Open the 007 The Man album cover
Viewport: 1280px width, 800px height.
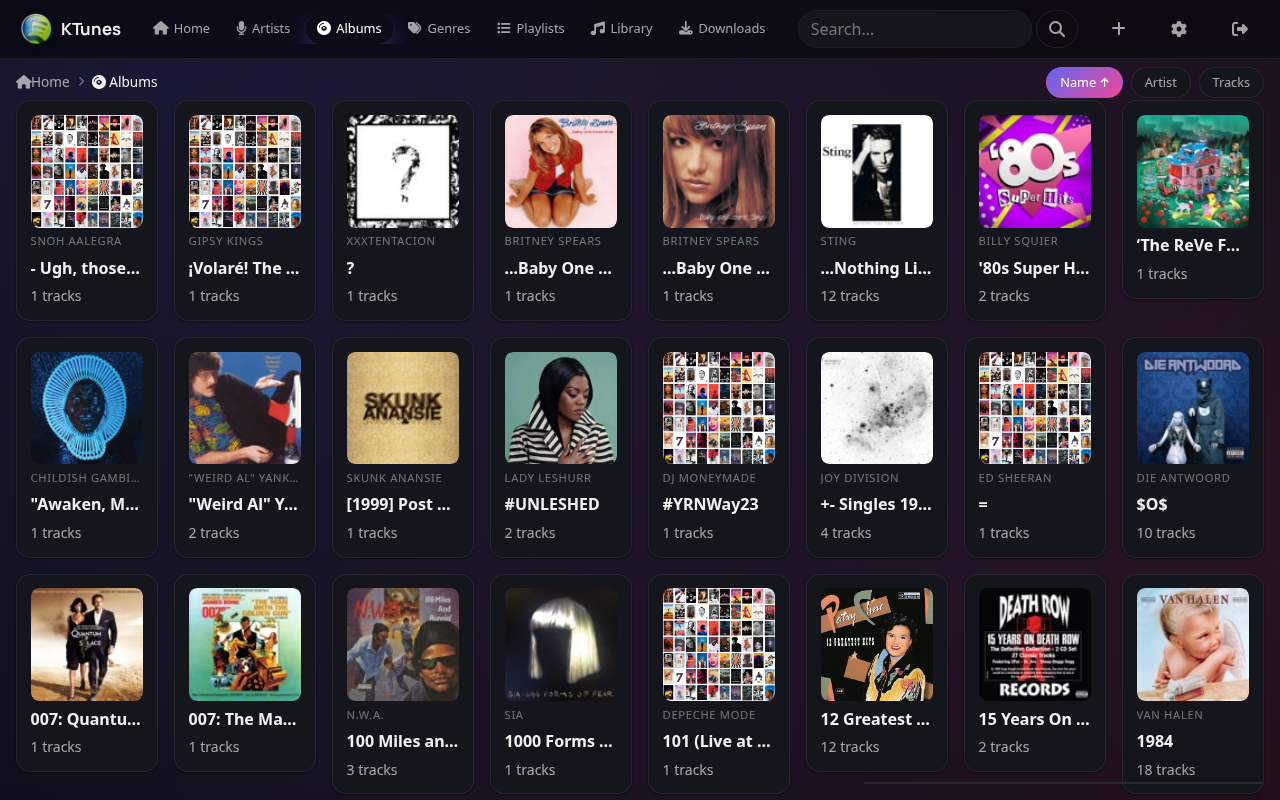(245, 645)
